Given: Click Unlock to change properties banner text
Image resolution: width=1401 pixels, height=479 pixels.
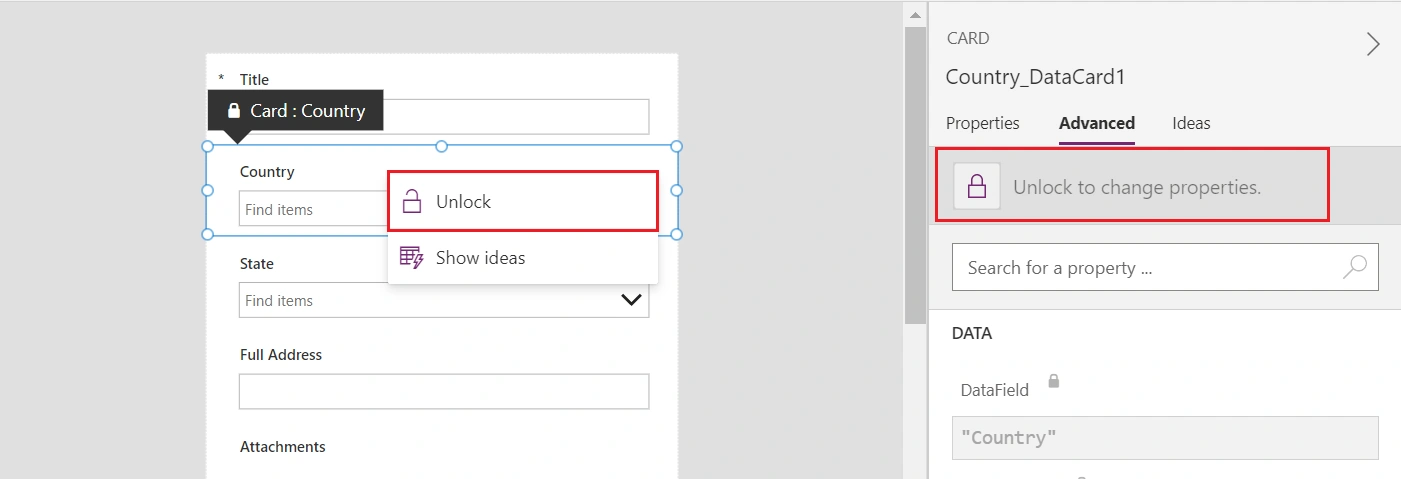Looking at the screenshot, I should [1137, 187].
